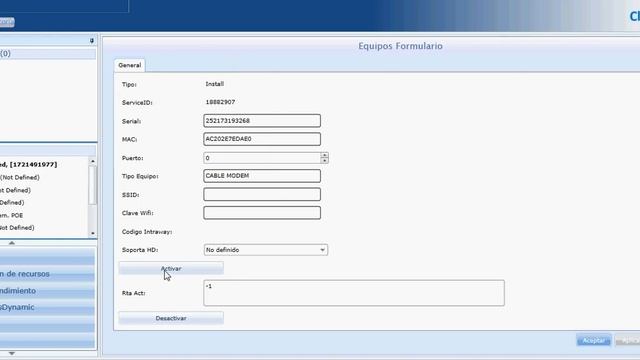Click the 'Codigo Intraway:' label
640x360 pixels.
147,231
